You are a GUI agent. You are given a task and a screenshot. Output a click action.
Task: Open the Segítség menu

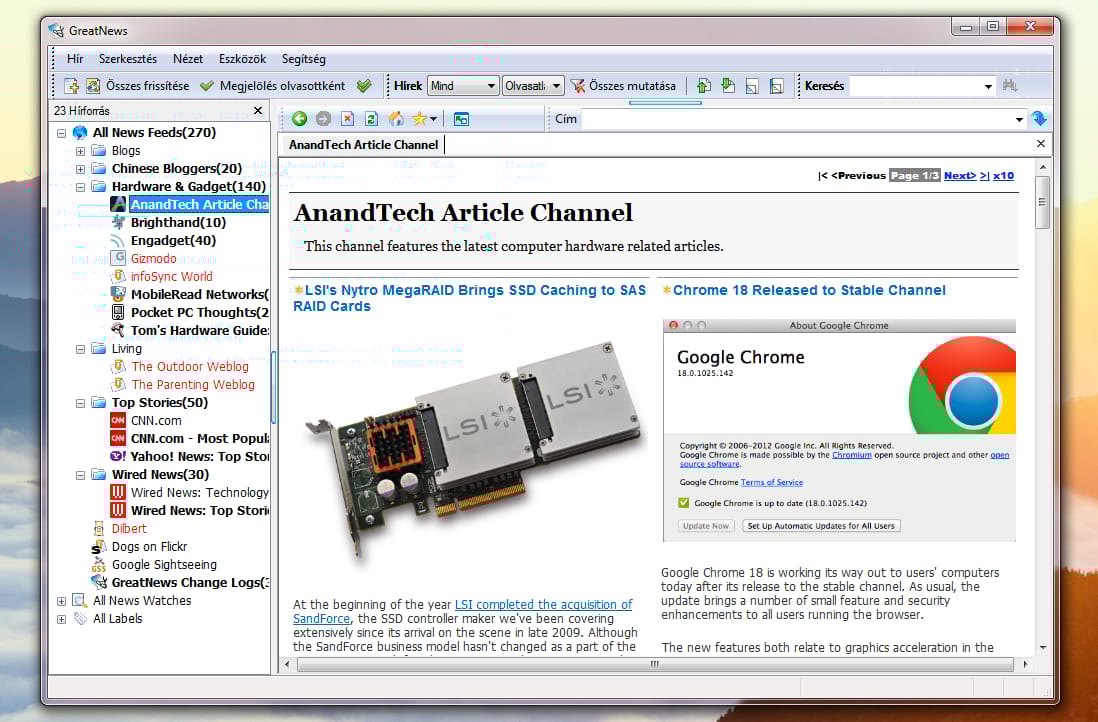304,59
